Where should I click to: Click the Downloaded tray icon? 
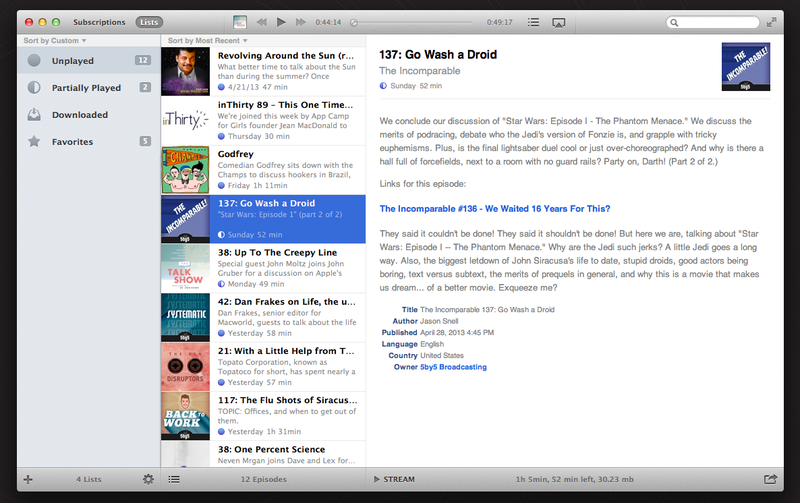tap(34, 114)
